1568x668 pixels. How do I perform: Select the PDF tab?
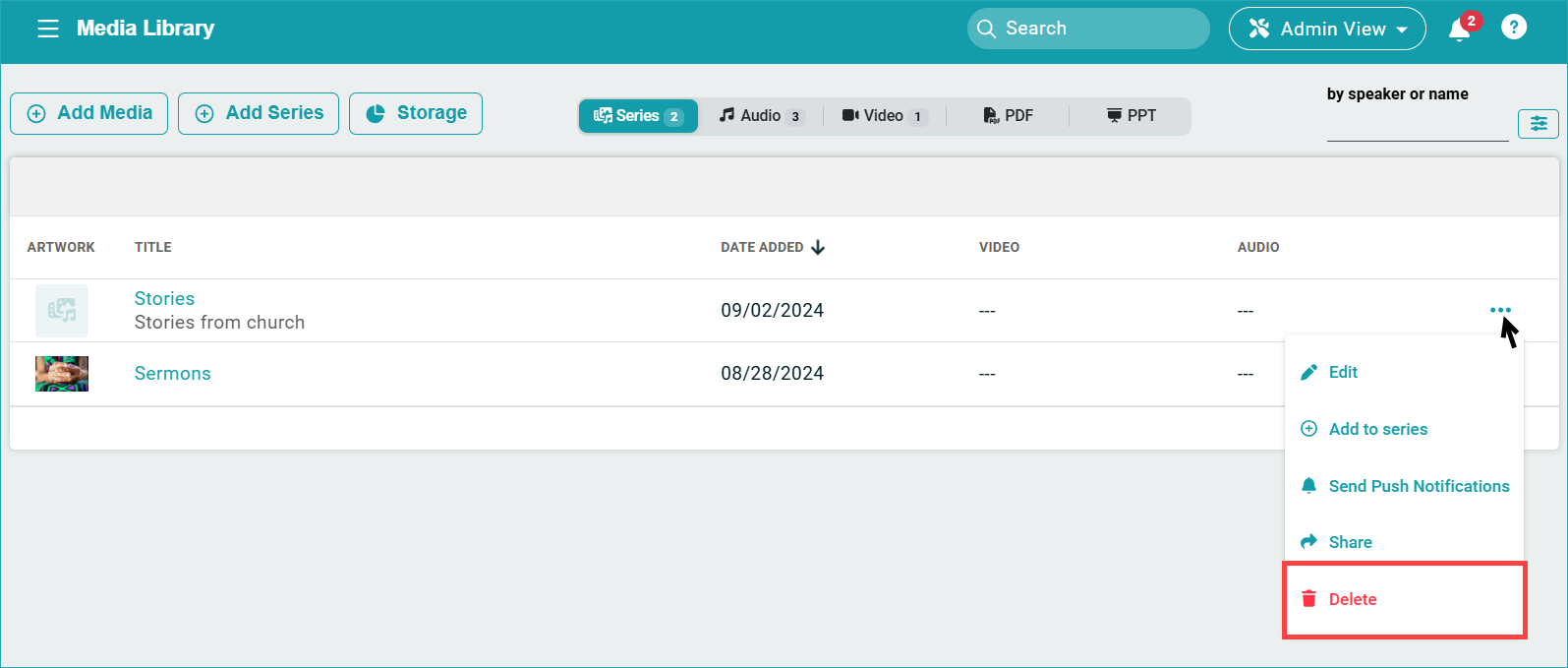click(1008, 116)
